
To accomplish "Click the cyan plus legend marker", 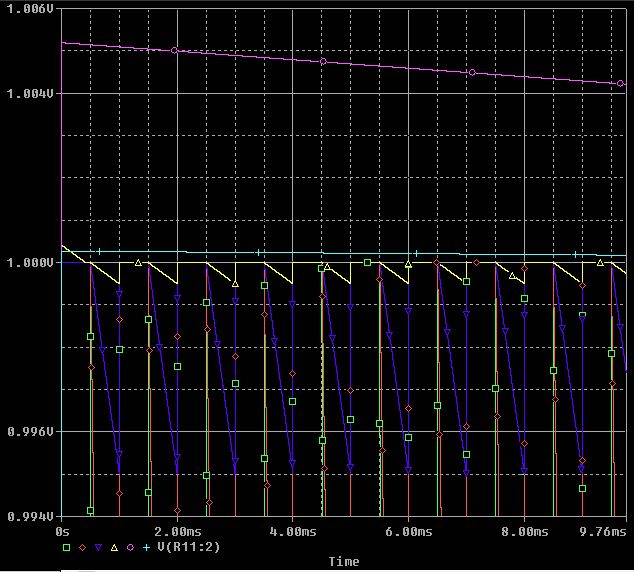I will (146, 548).
